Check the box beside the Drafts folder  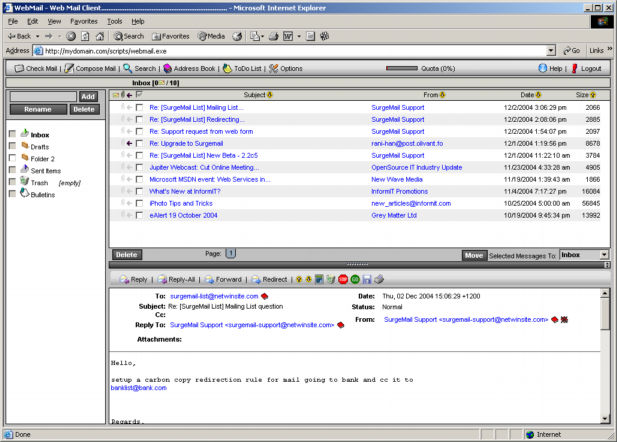[x=12, y=147]
